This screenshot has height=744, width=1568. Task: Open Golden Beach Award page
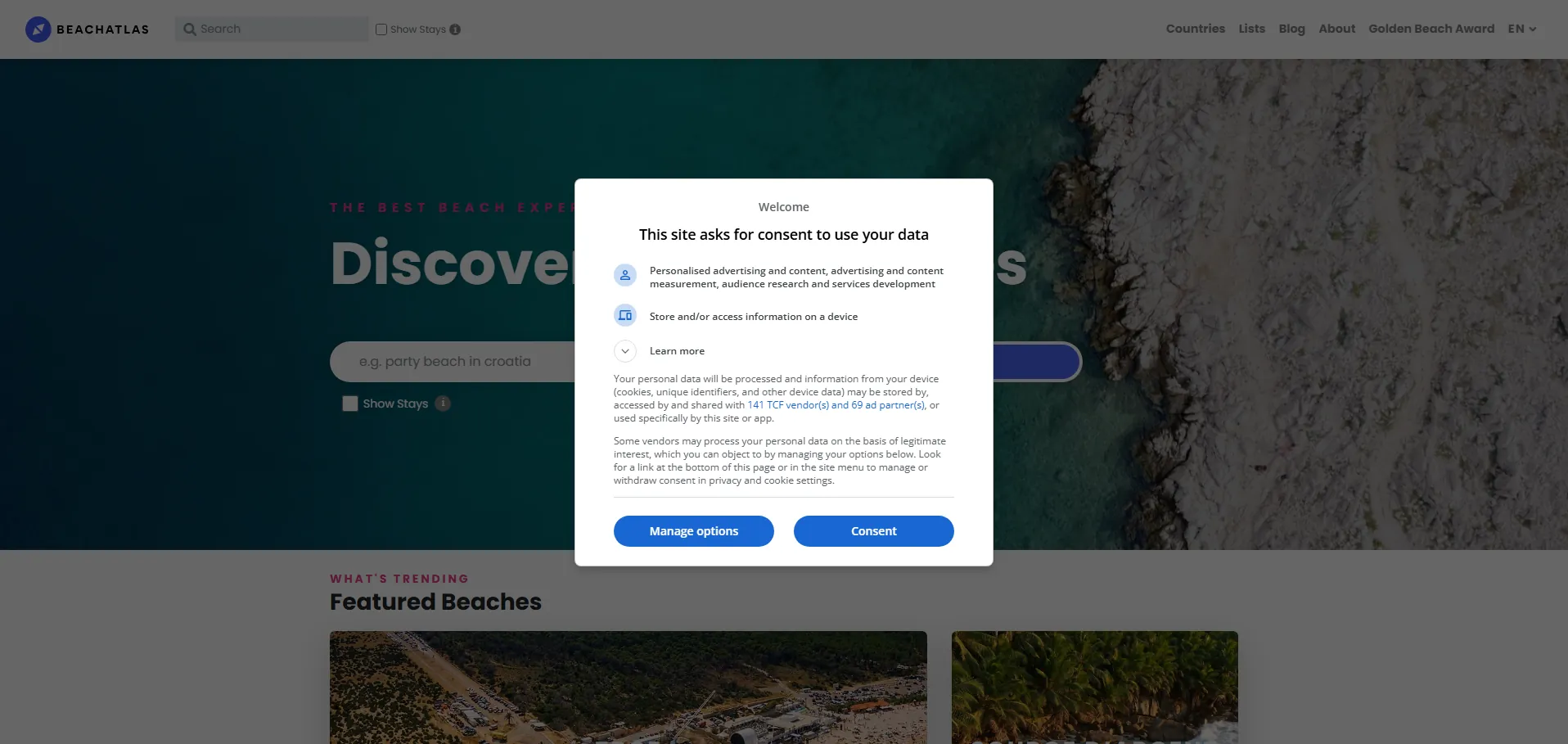tap(1431, 29)
